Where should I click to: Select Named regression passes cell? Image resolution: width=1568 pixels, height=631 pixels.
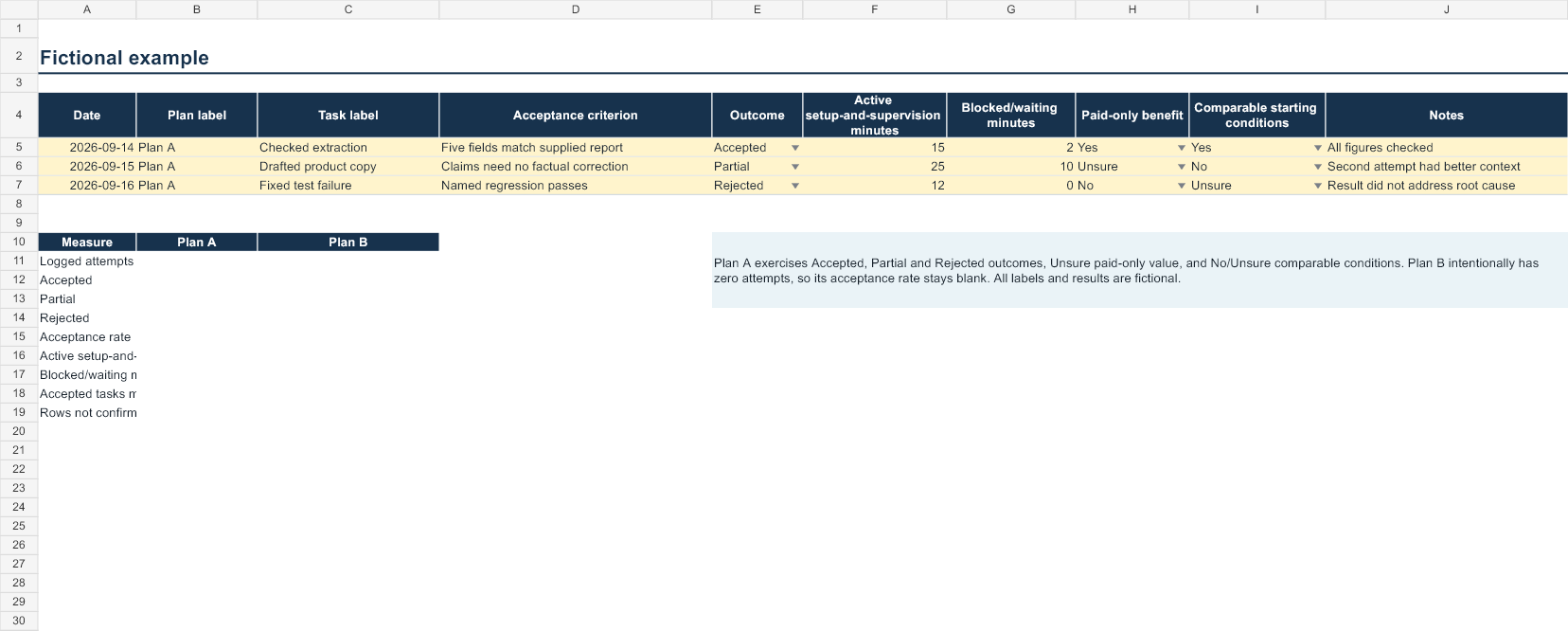pyautogui.click(x=576, y=186)
